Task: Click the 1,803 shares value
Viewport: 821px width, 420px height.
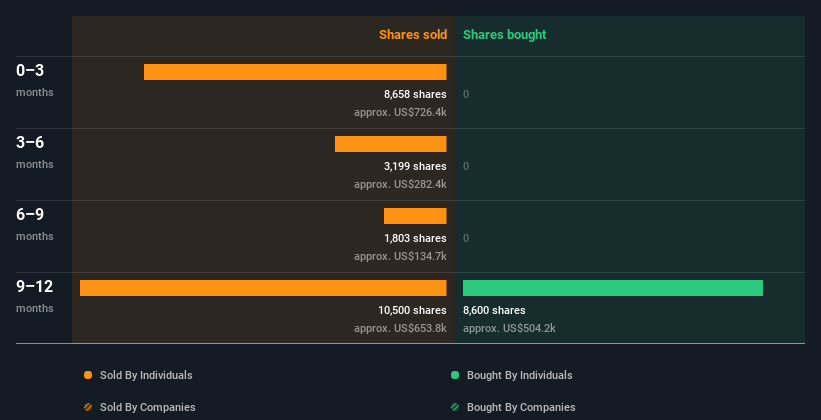Action: [415, 238]
